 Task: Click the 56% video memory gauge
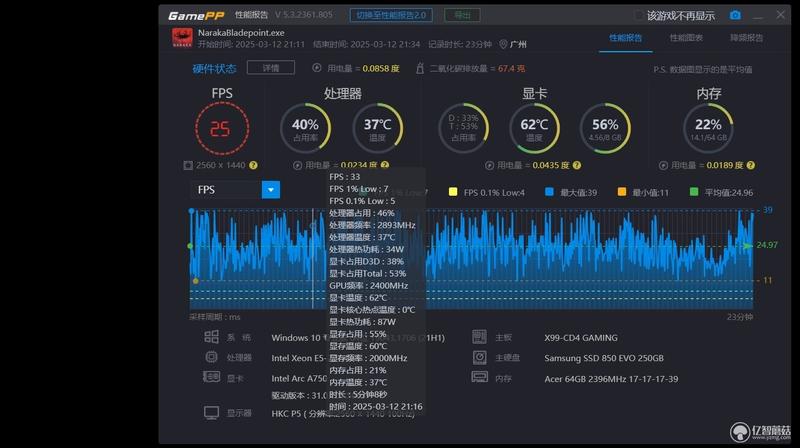coord(605,129)
